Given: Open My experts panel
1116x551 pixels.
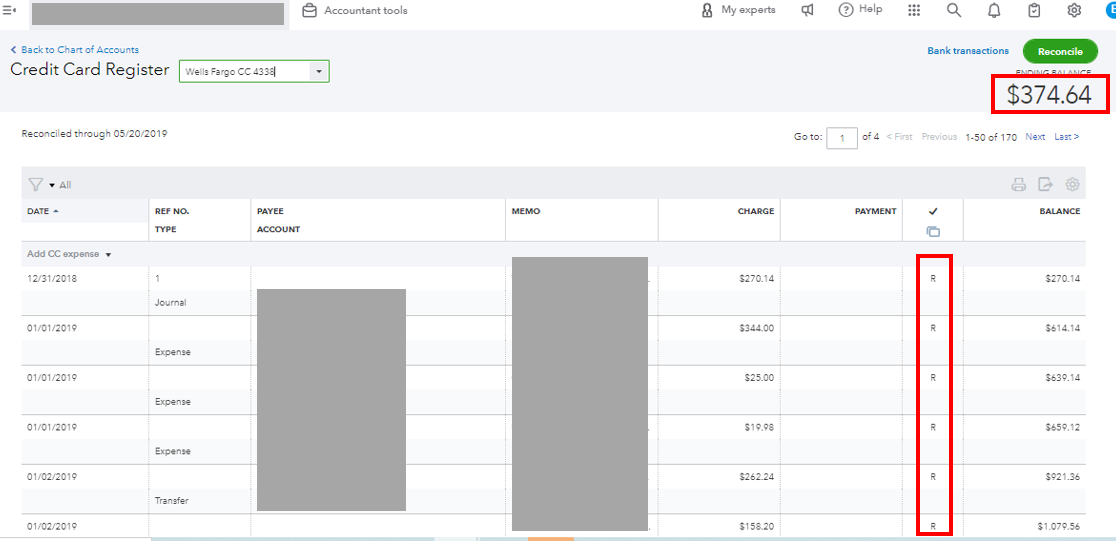Looking at the screenshot, I should click(x=738, y=10).
